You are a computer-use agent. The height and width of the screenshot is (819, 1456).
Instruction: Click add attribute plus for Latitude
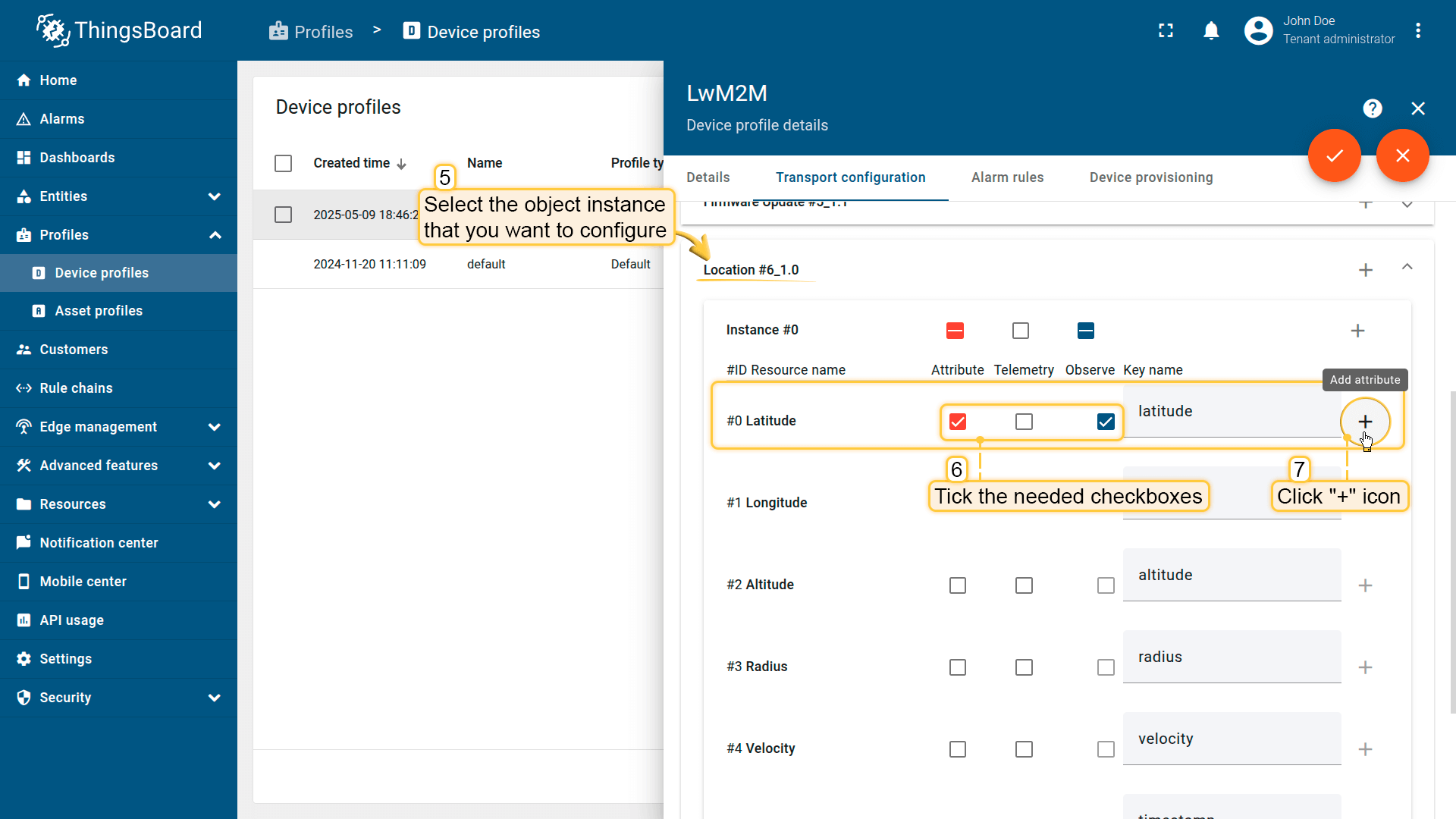[1364, 422]
